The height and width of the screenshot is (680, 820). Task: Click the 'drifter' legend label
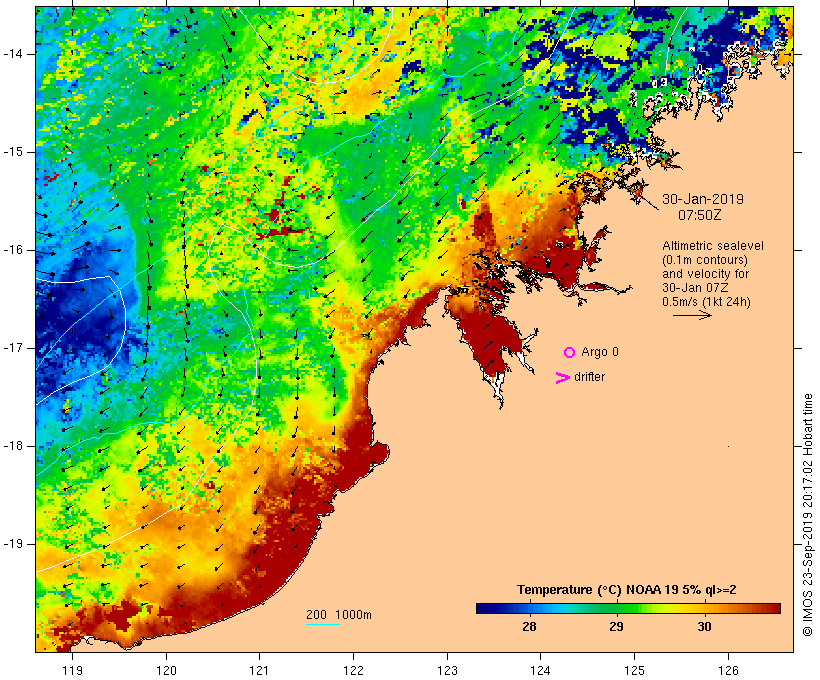589,377
